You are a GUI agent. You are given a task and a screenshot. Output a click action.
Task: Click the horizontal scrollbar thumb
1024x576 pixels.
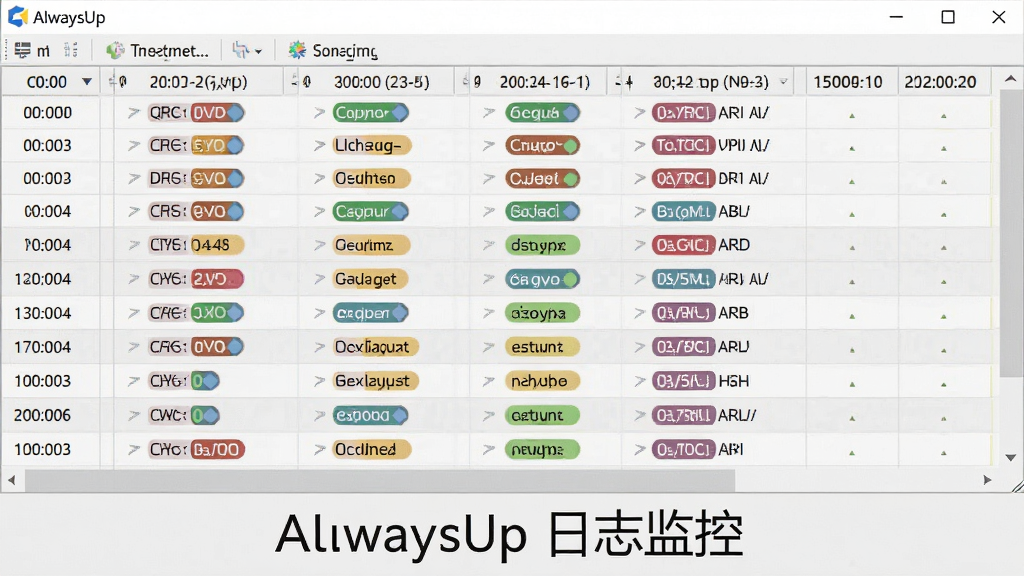(x=379, y=481)
